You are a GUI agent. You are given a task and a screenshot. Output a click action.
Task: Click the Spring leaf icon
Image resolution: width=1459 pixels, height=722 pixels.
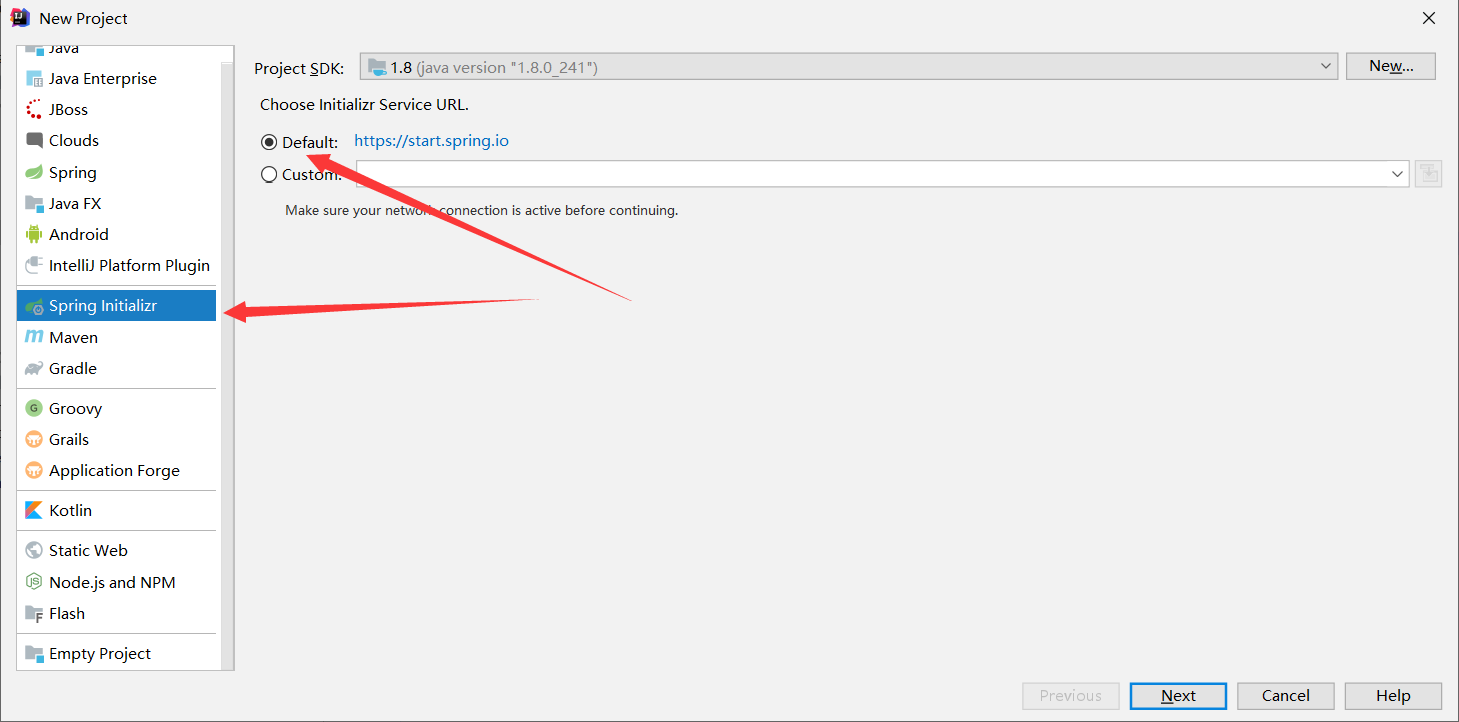point(34,172)
